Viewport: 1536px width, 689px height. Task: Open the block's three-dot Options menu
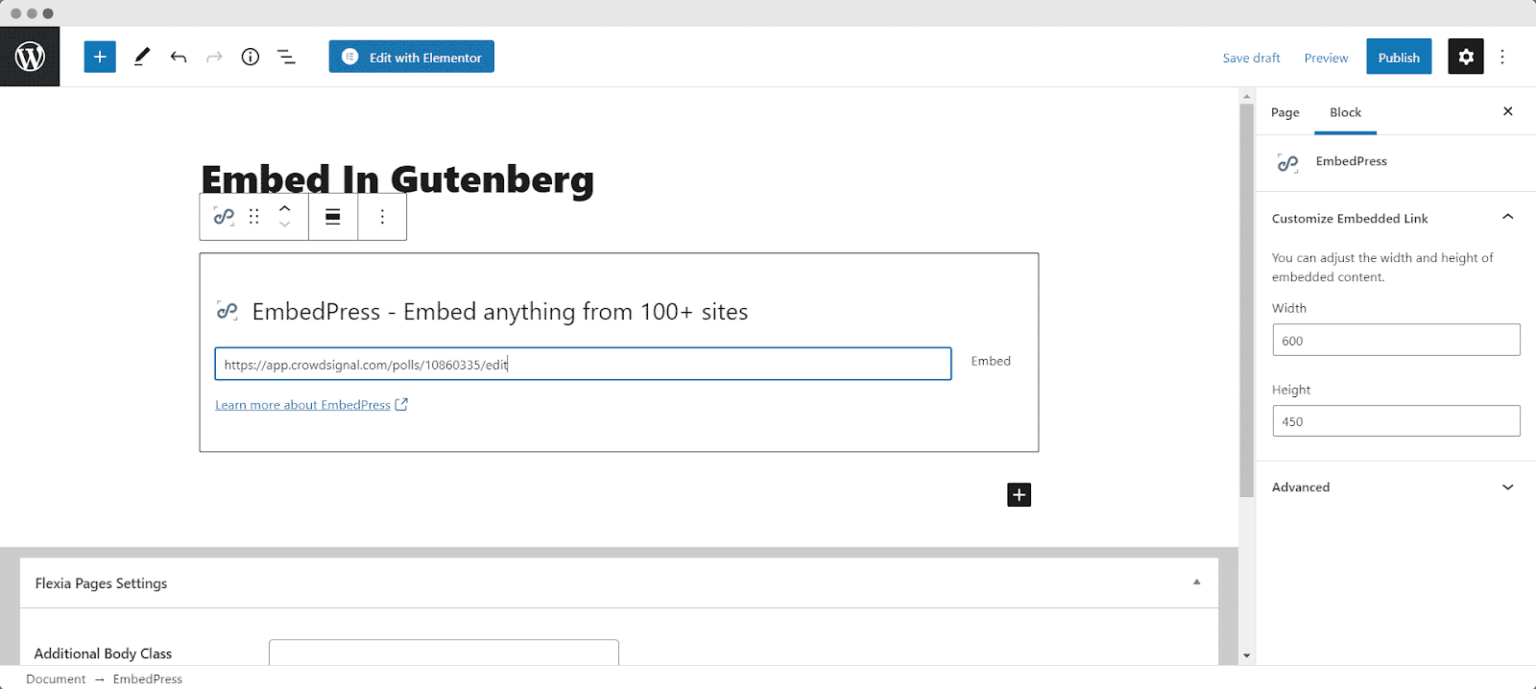pyautogui.click(x=382, y=216)
